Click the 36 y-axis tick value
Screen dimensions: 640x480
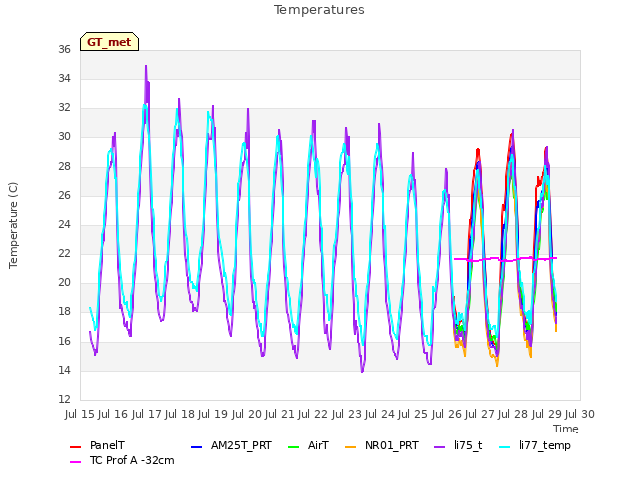64,49
